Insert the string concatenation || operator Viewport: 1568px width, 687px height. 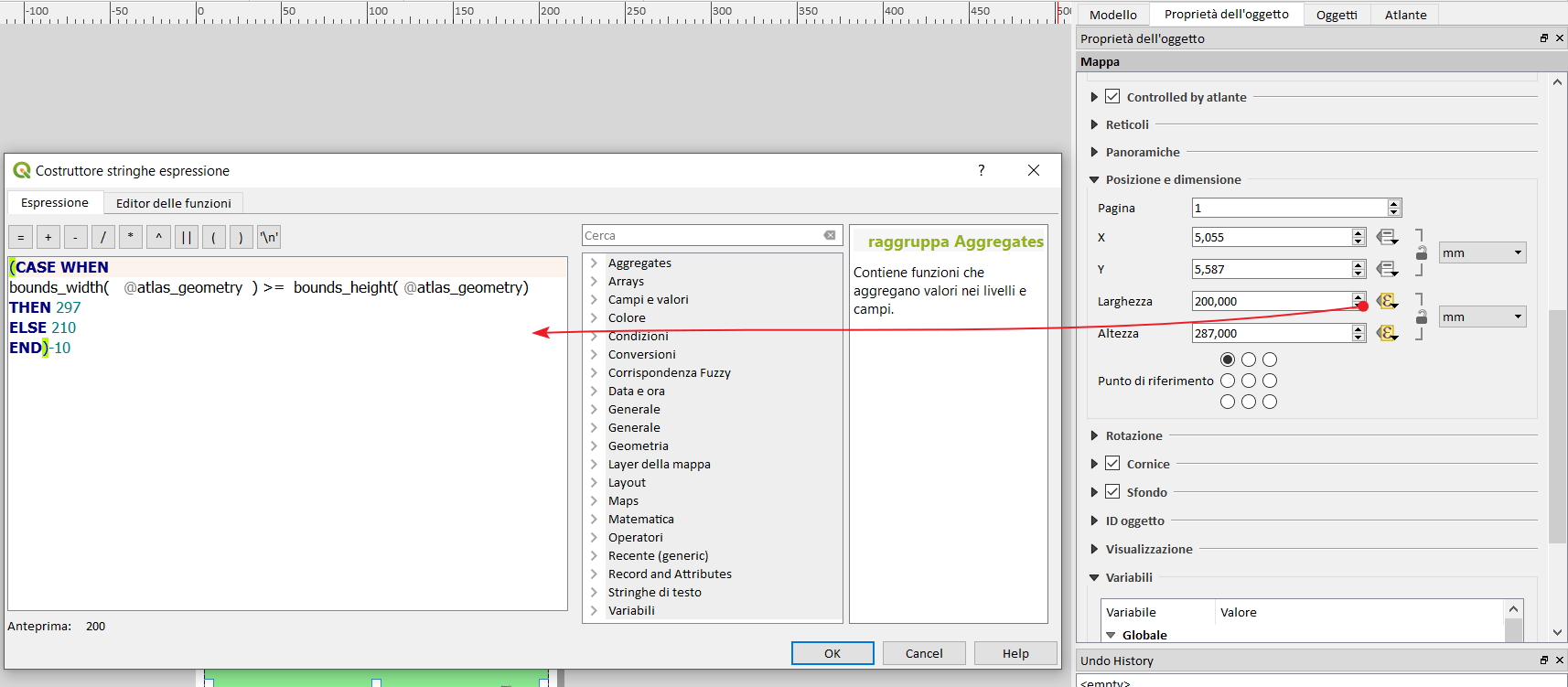pyautogui.click(x=187, y=238)
